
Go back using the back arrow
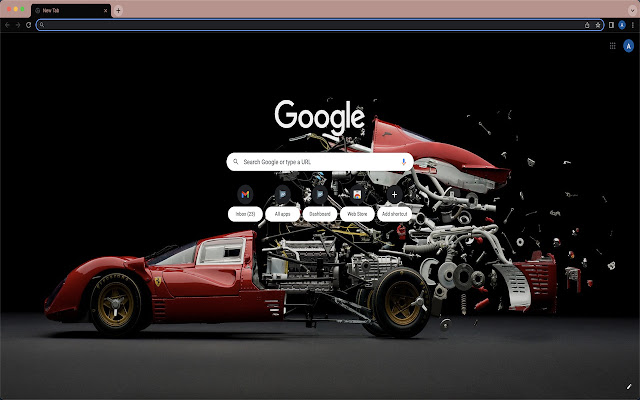(x=7, y=25)
